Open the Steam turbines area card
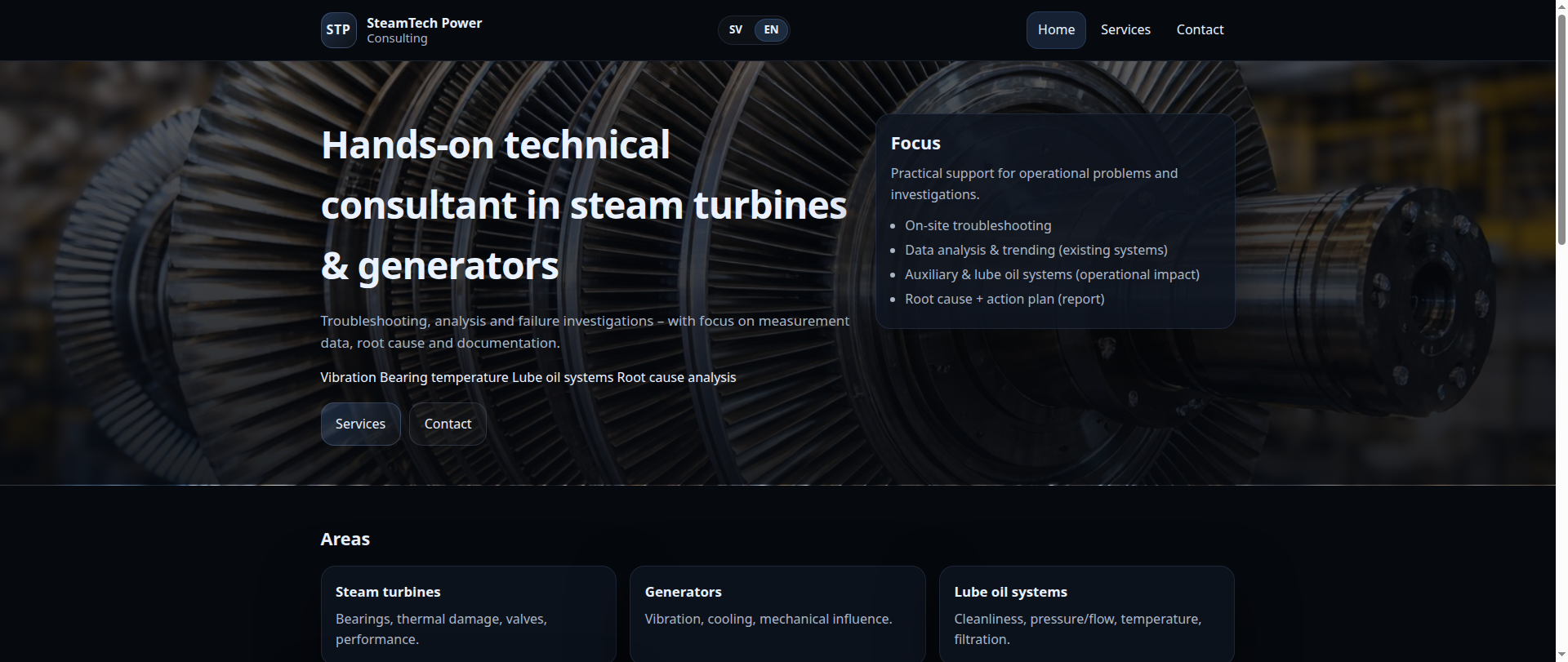The height and width of the screenshot is (662, 1568). [x=468, y=613]
